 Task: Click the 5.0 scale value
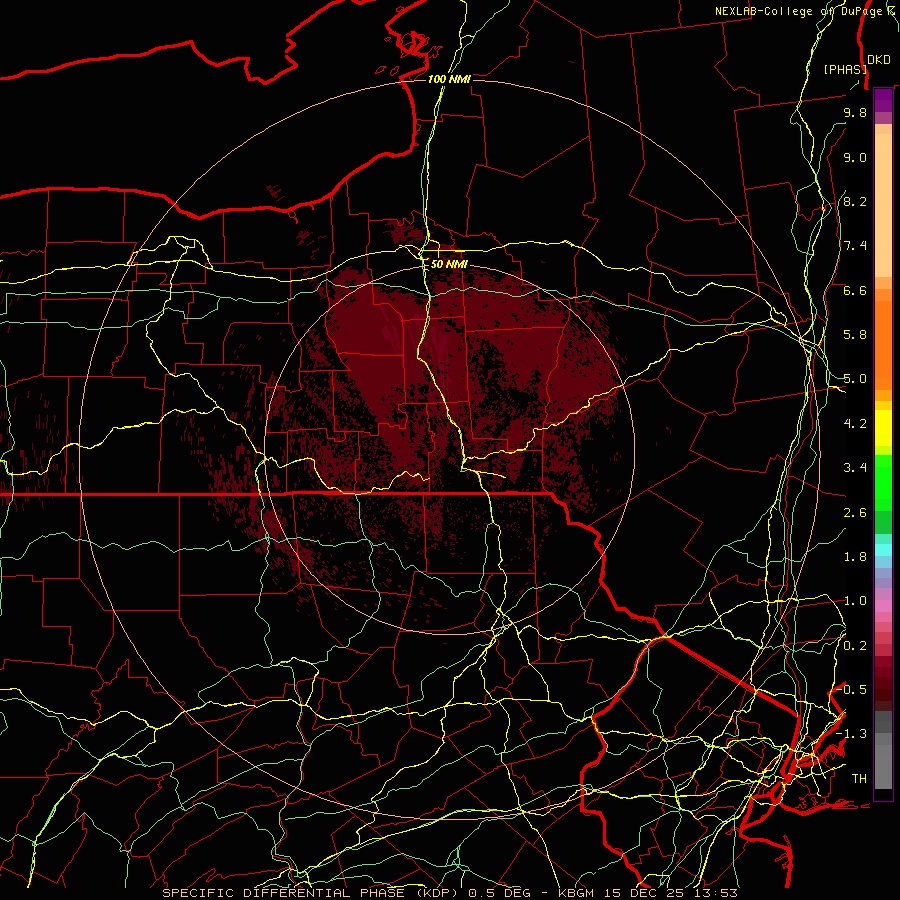point(855,379)
